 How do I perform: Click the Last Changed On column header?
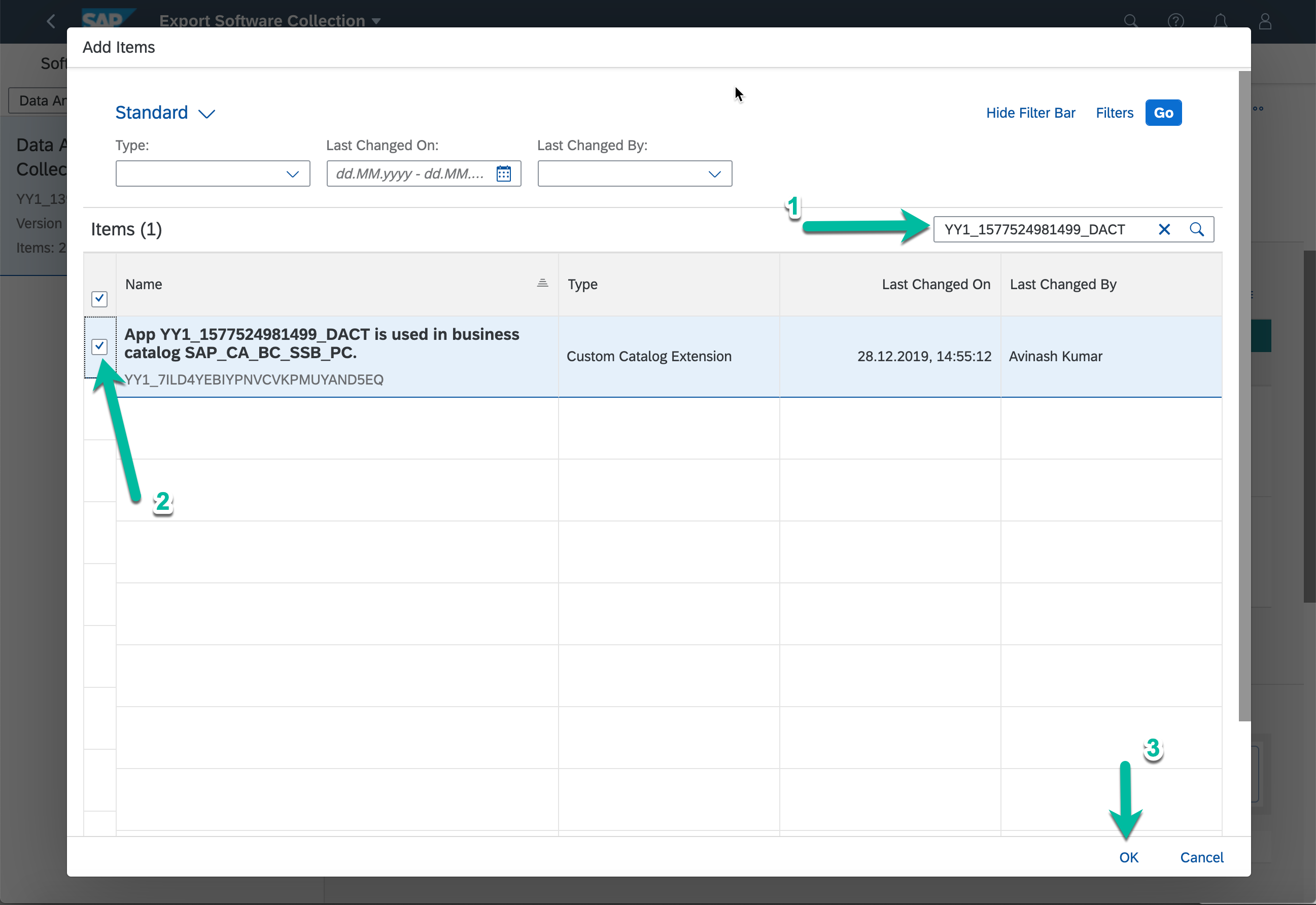coord(936,284)
